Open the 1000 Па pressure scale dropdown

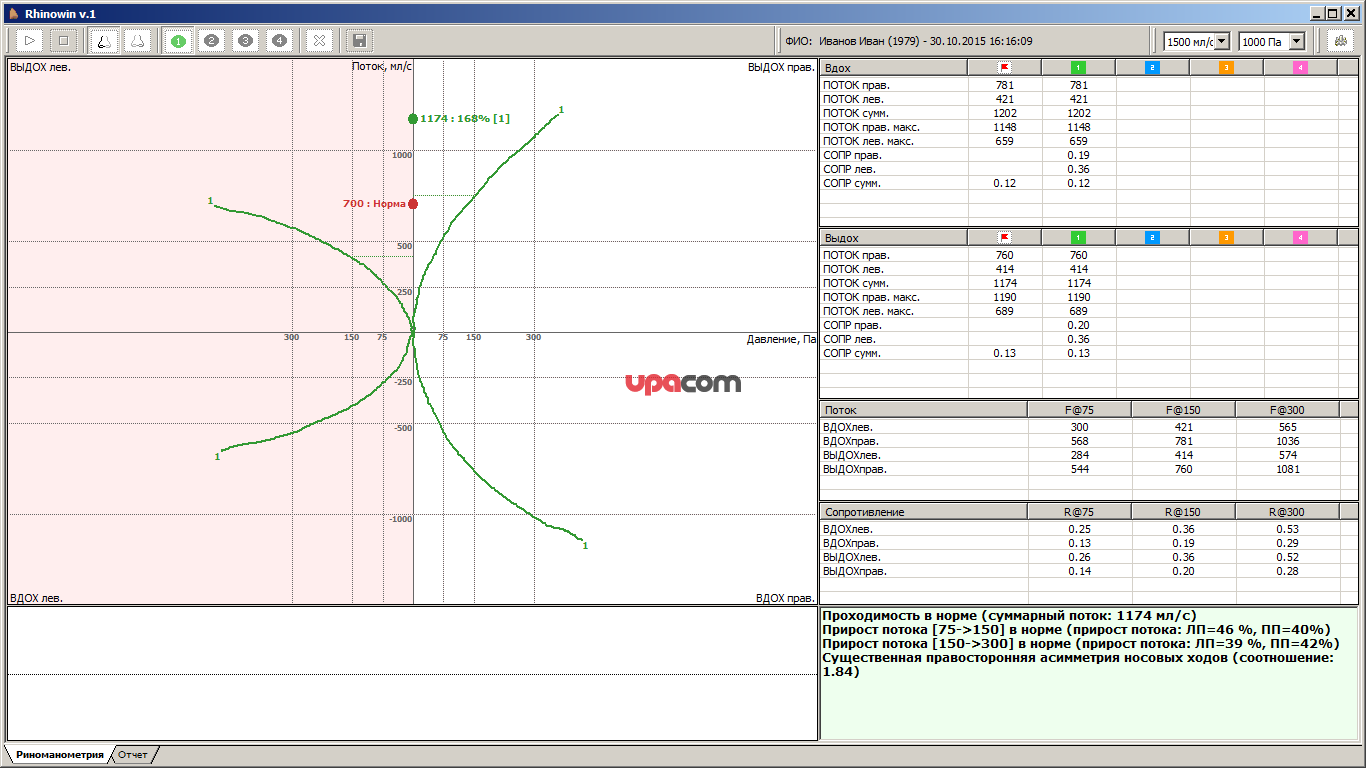point(1296,41)
